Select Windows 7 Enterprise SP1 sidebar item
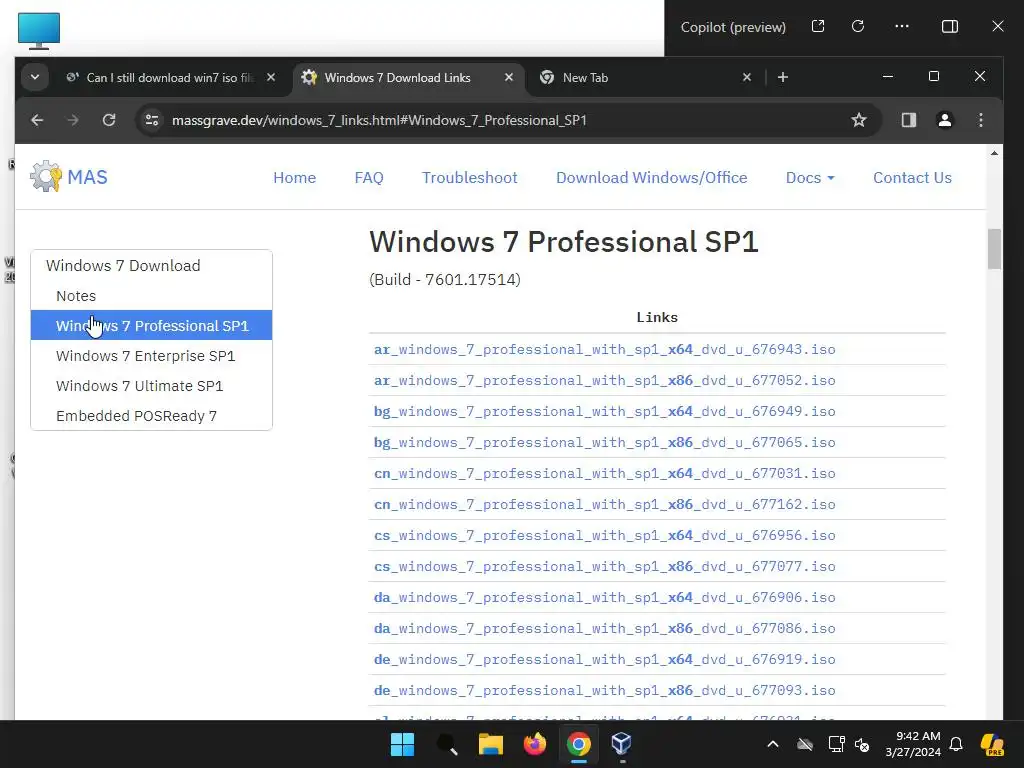The height and width of the screenshot is (768, 1024). pos(152,356)
